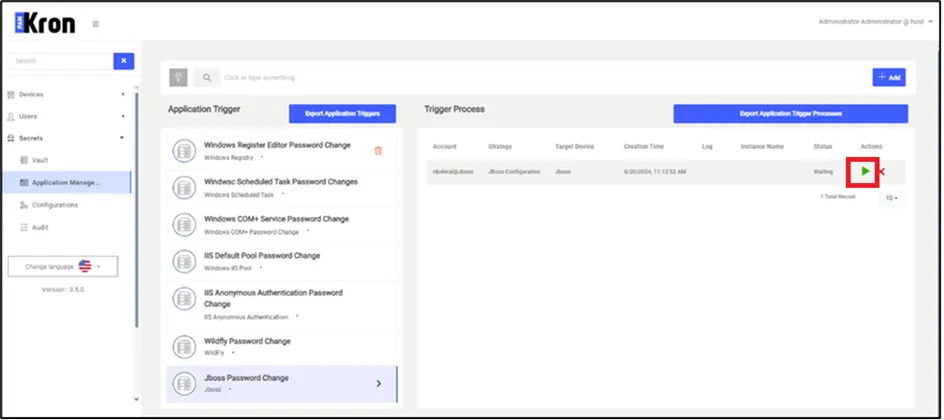Click the Creation Time column header

644,146
